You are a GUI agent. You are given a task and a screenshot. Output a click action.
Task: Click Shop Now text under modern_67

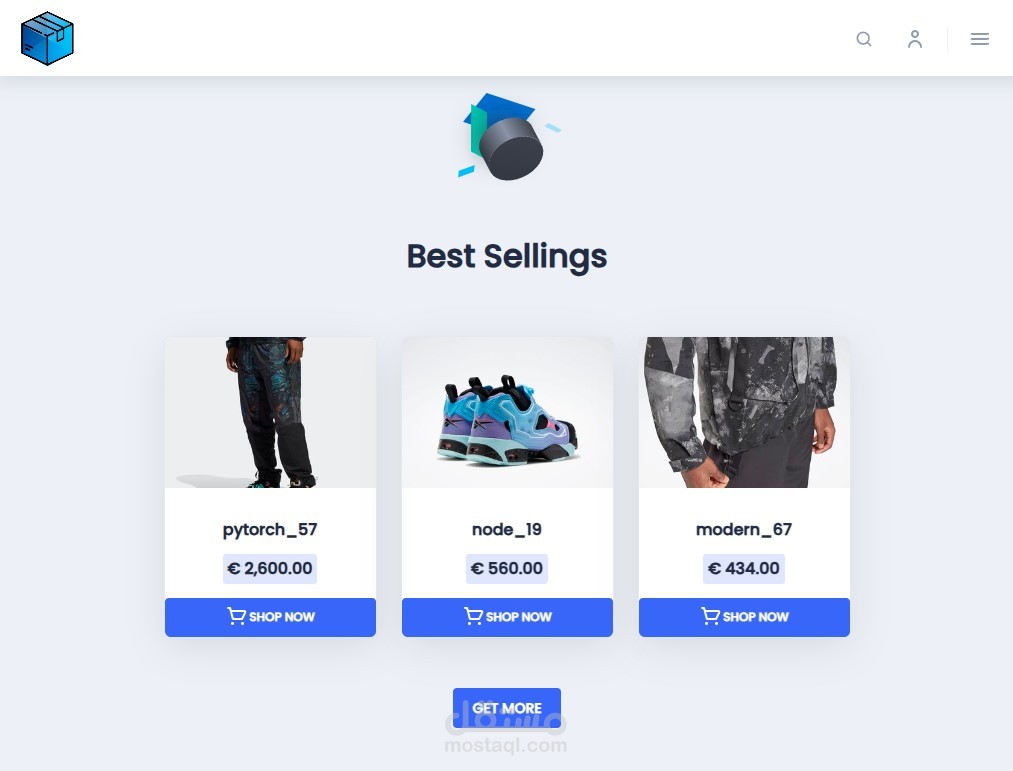756,617
